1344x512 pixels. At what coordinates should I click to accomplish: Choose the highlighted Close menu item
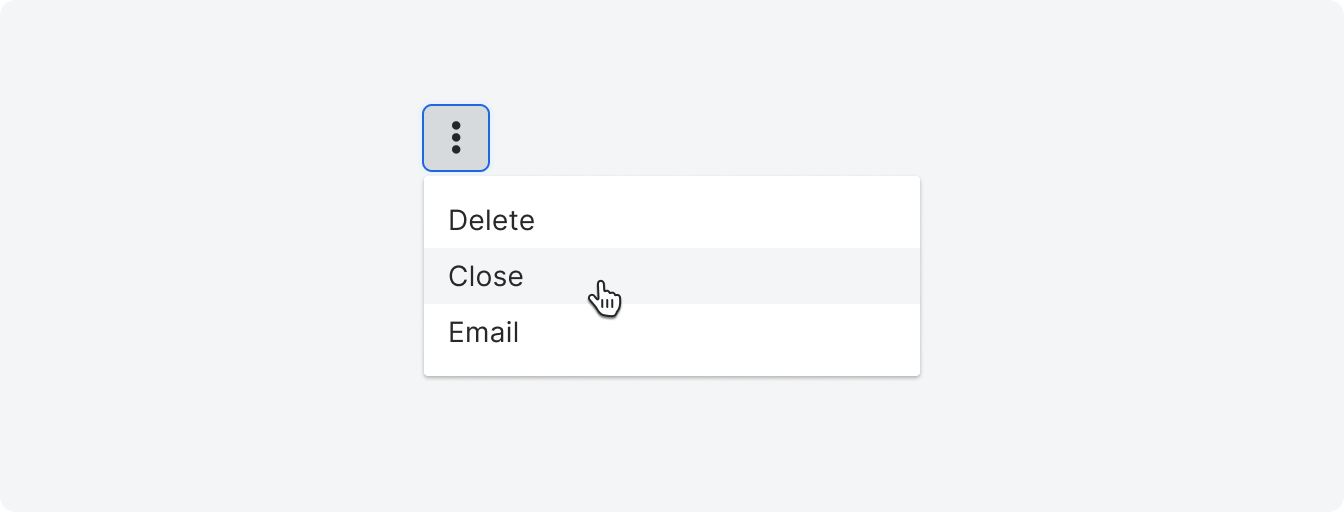672,276
